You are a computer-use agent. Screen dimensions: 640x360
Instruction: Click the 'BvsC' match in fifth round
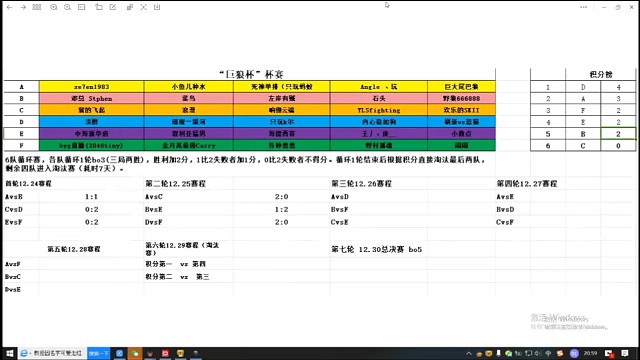click(x=13, y=277)
